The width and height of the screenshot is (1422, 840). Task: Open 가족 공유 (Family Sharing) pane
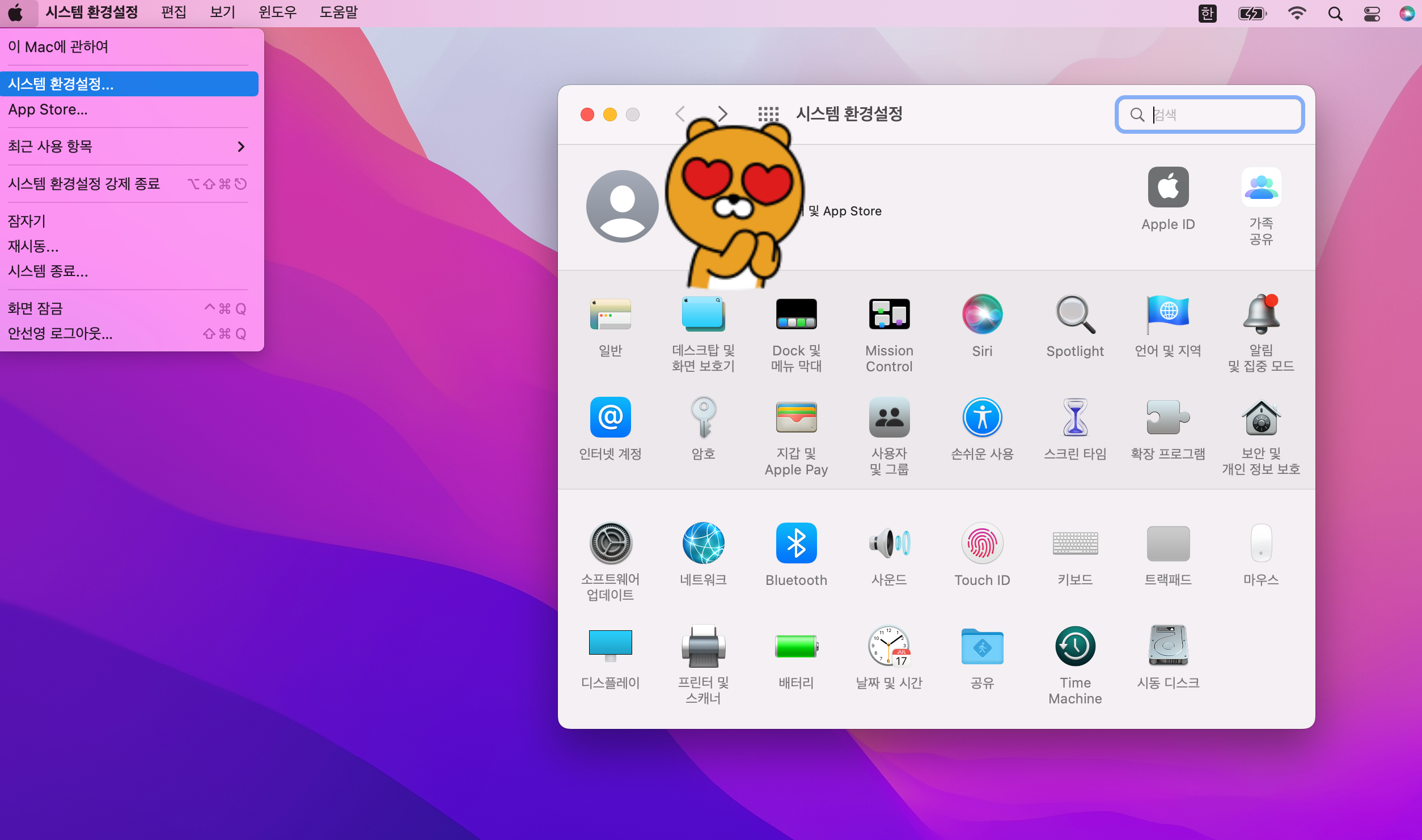1261,206
